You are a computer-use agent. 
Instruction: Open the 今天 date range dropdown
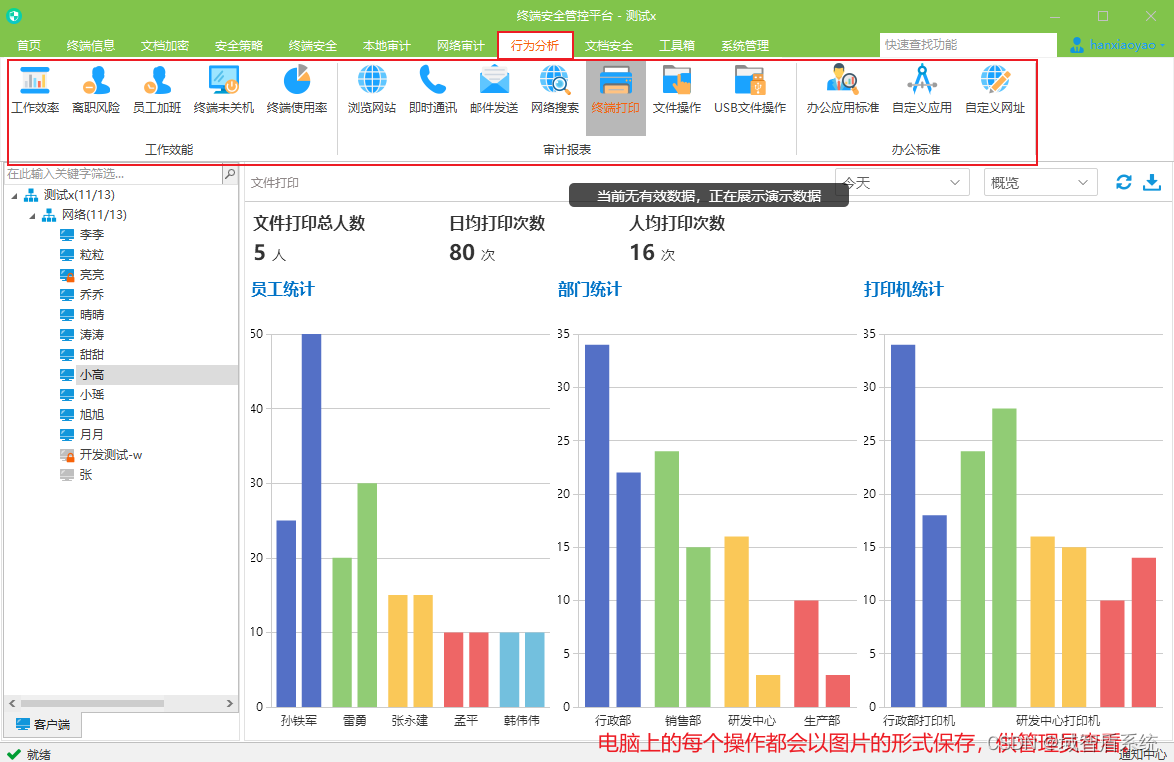(902, 183)
